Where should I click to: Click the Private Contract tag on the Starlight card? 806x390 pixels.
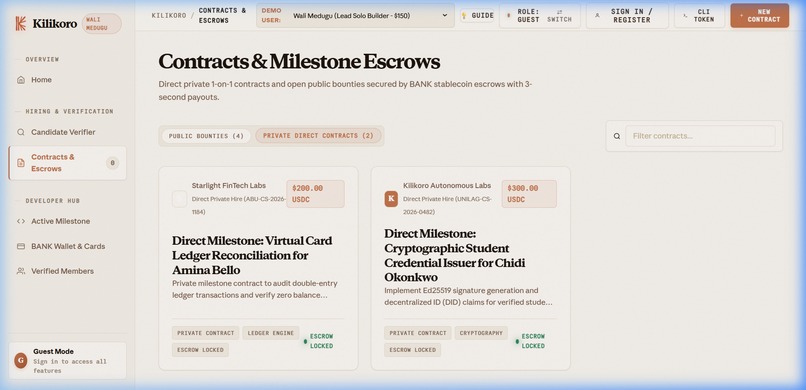[206, 333]
